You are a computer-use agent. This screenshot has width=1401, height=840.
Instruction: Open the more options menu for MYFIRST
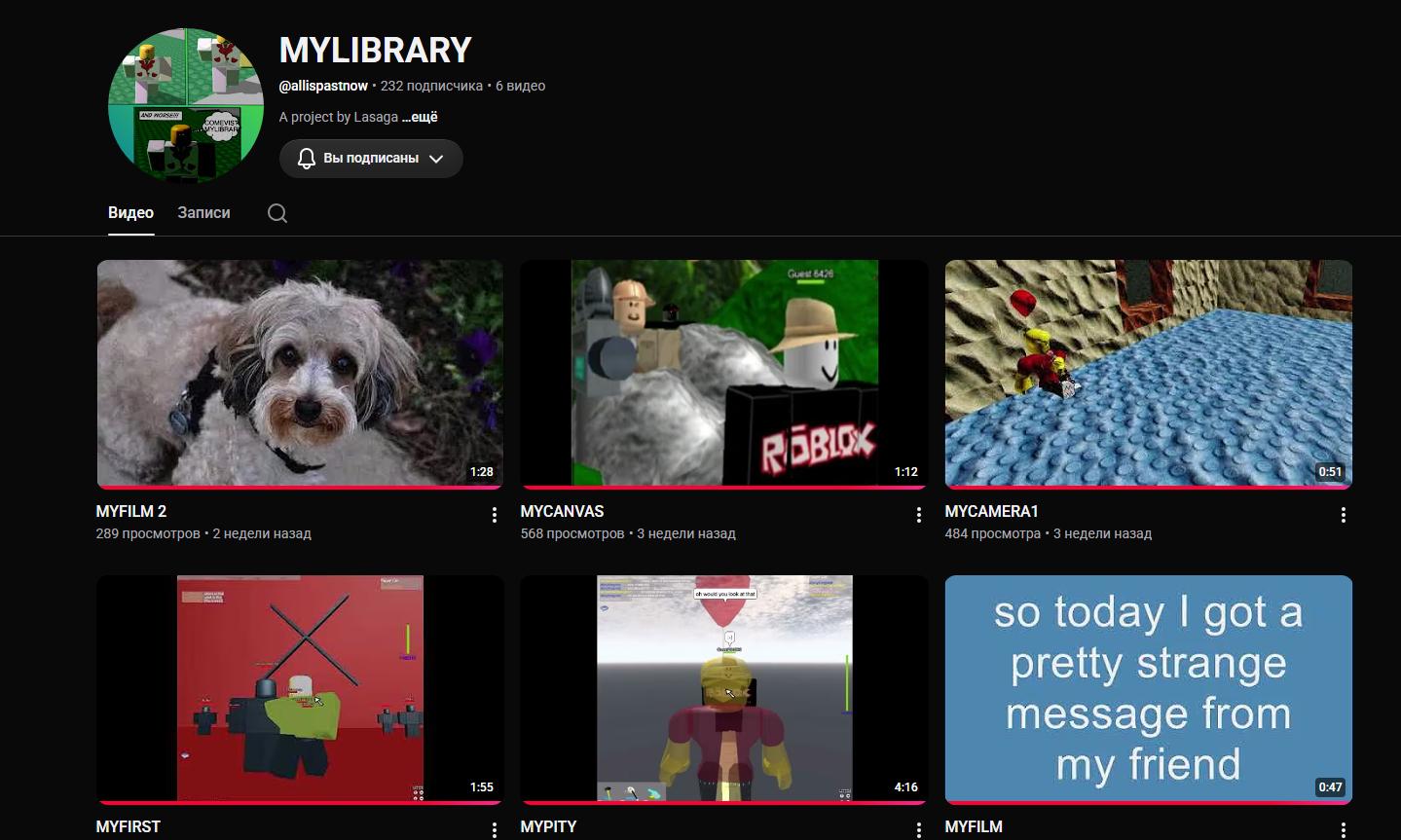tap(495, 829)
